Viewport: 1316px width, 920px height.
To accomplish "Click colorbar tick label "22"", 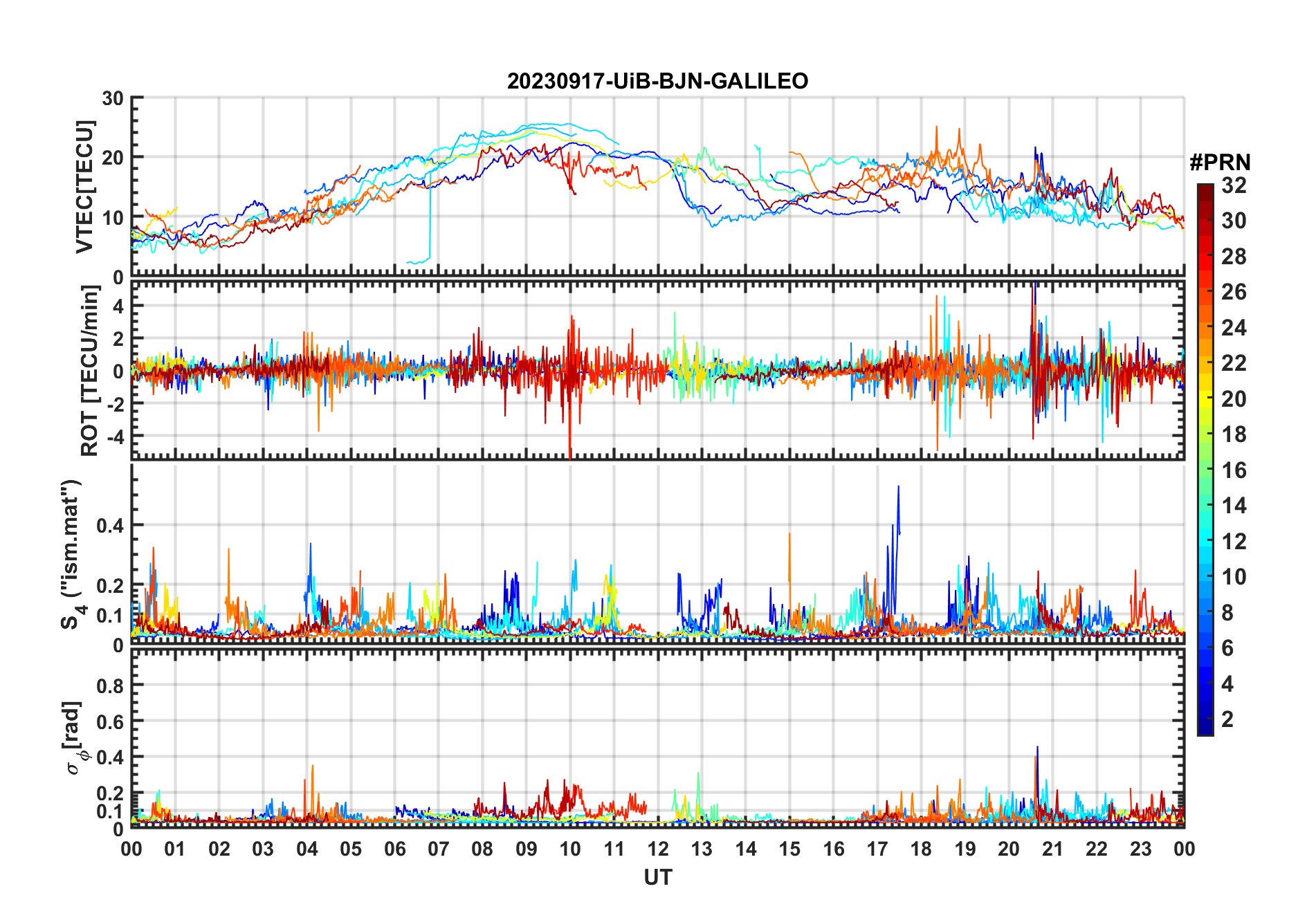I will (x=1234, y=363).
